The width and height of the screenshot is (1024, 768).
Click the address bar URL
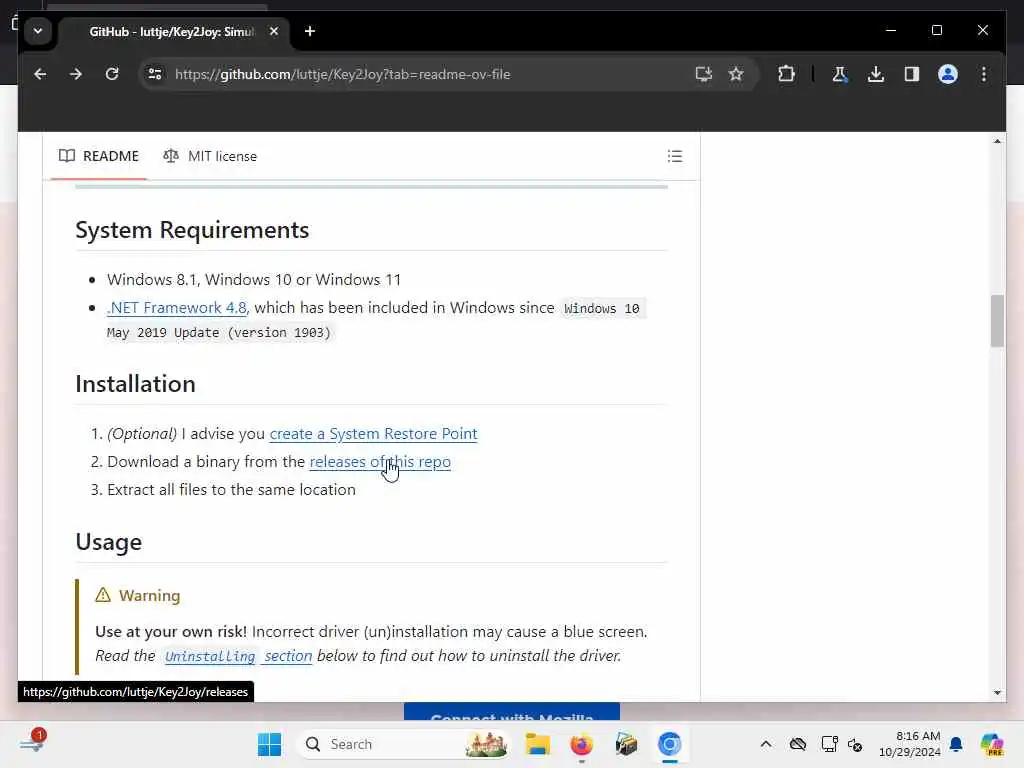tap(342, 74)
